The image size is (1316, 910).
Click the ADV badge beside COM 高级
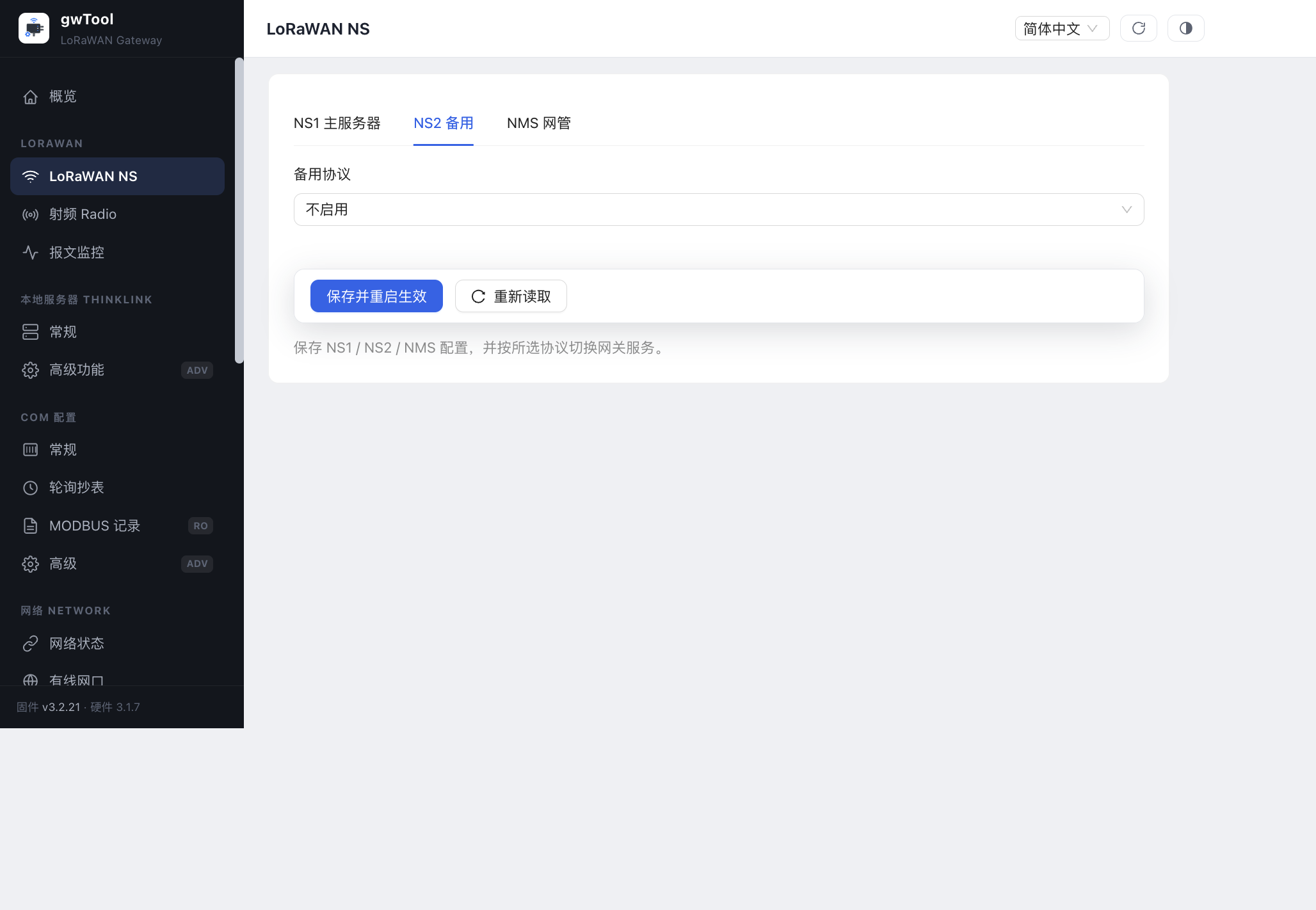197,564
